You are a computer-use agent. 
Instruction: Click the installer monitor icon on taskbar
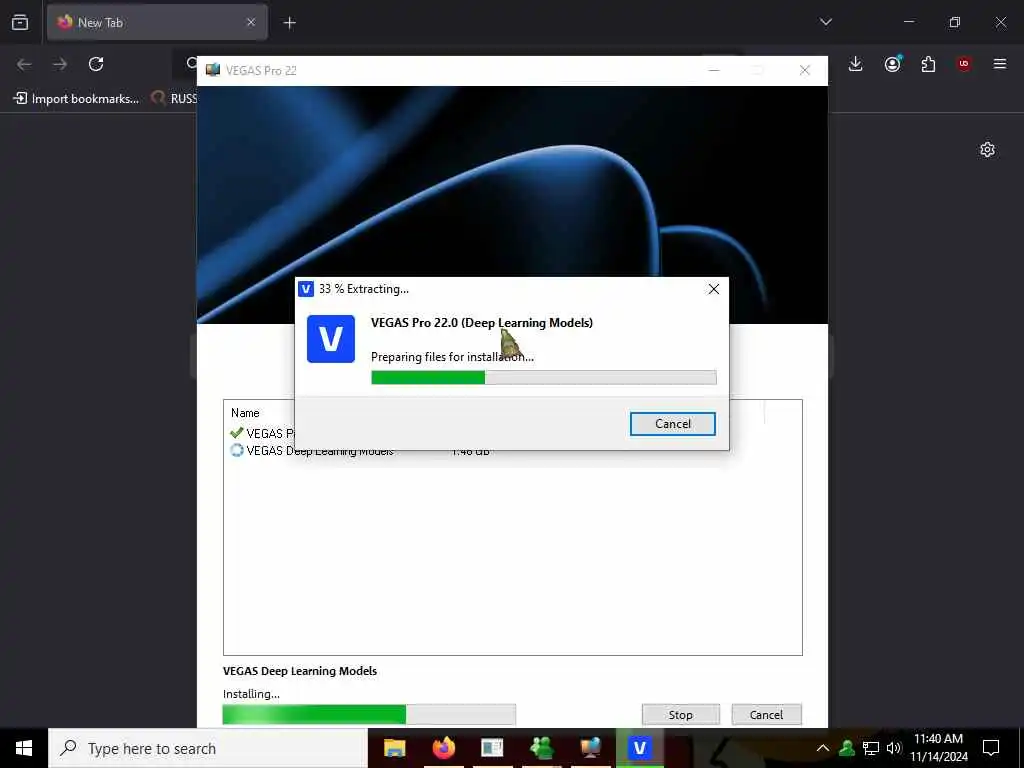click(x=590, y=748)
